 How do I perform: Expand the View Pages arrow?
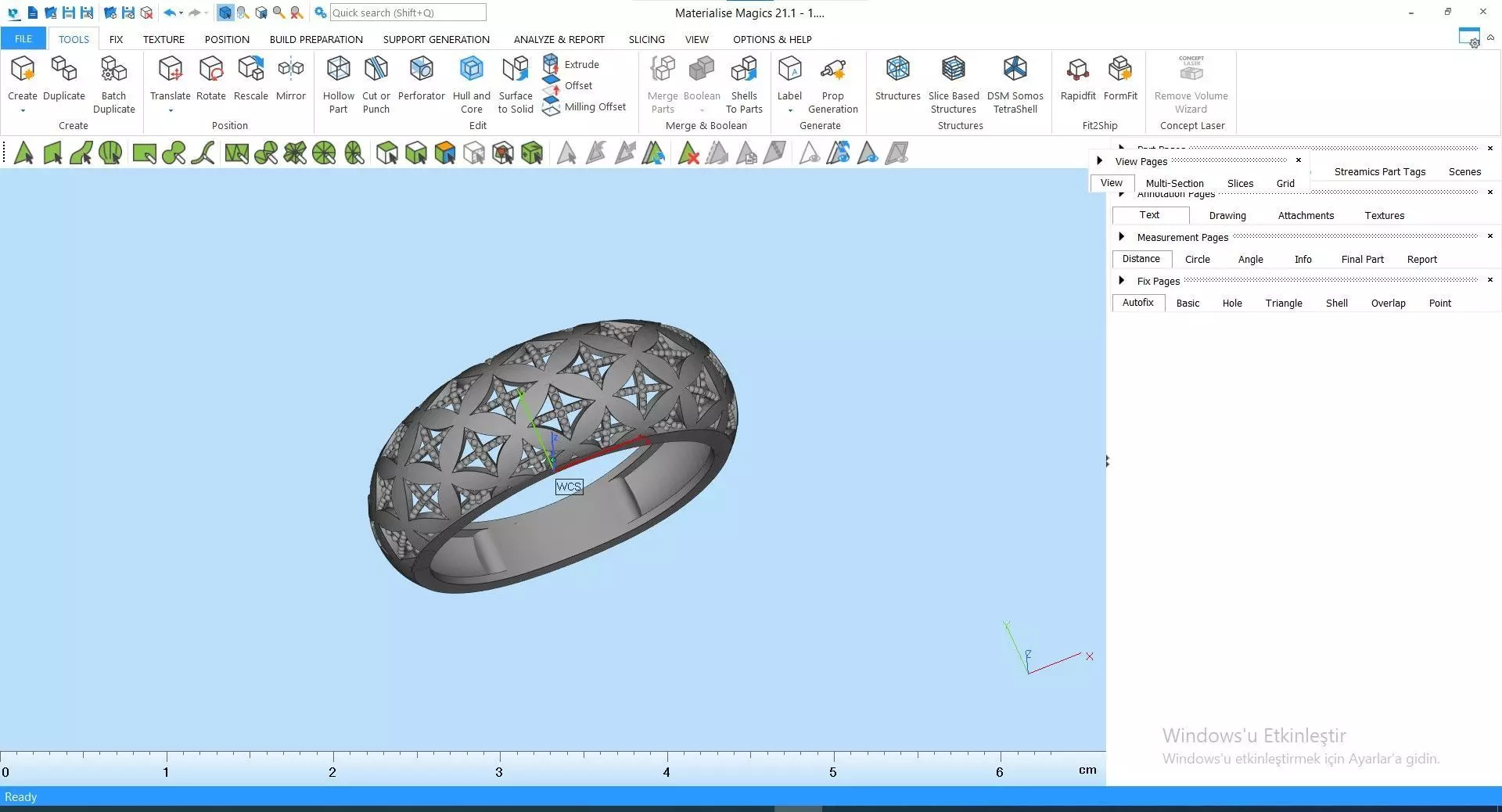click(1099, 160)
